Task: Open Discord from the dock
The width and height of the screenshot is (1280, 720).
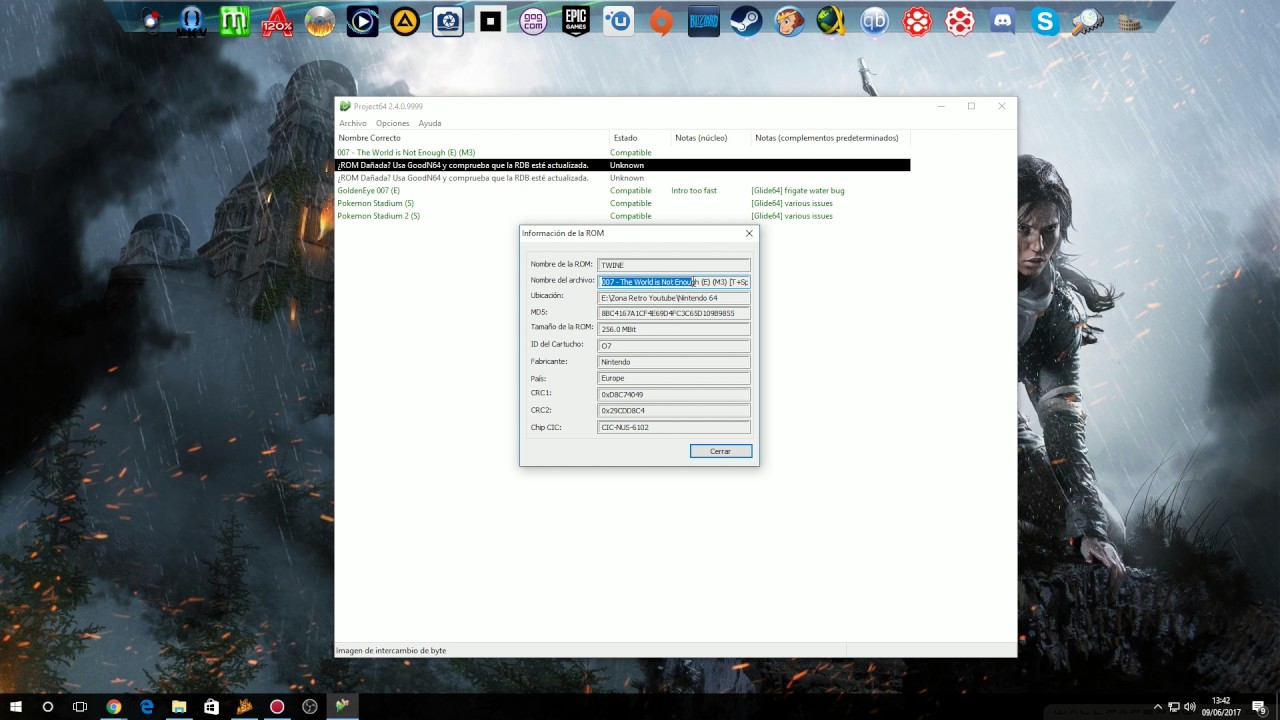Action: point(1002,21)
